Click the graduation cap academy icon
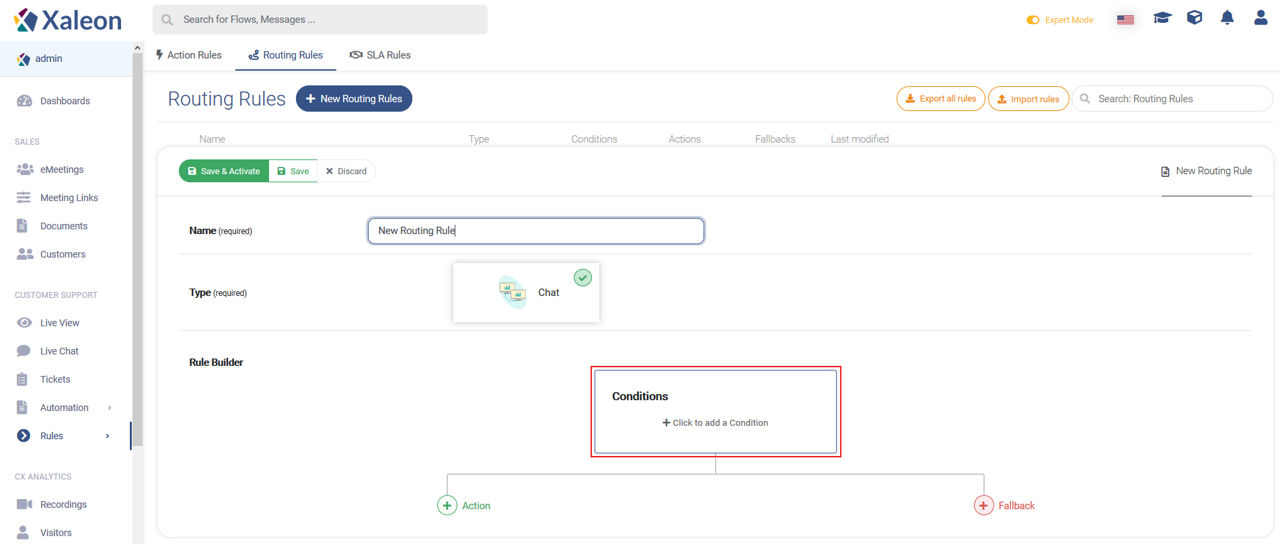The width and height of the screenshot is (1280, 544). (x=1162, y=18)
